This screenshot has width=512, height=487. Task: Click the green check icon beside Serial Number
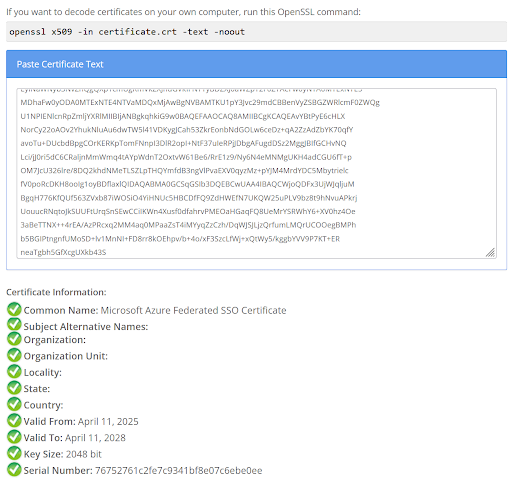tap(14, 470)
